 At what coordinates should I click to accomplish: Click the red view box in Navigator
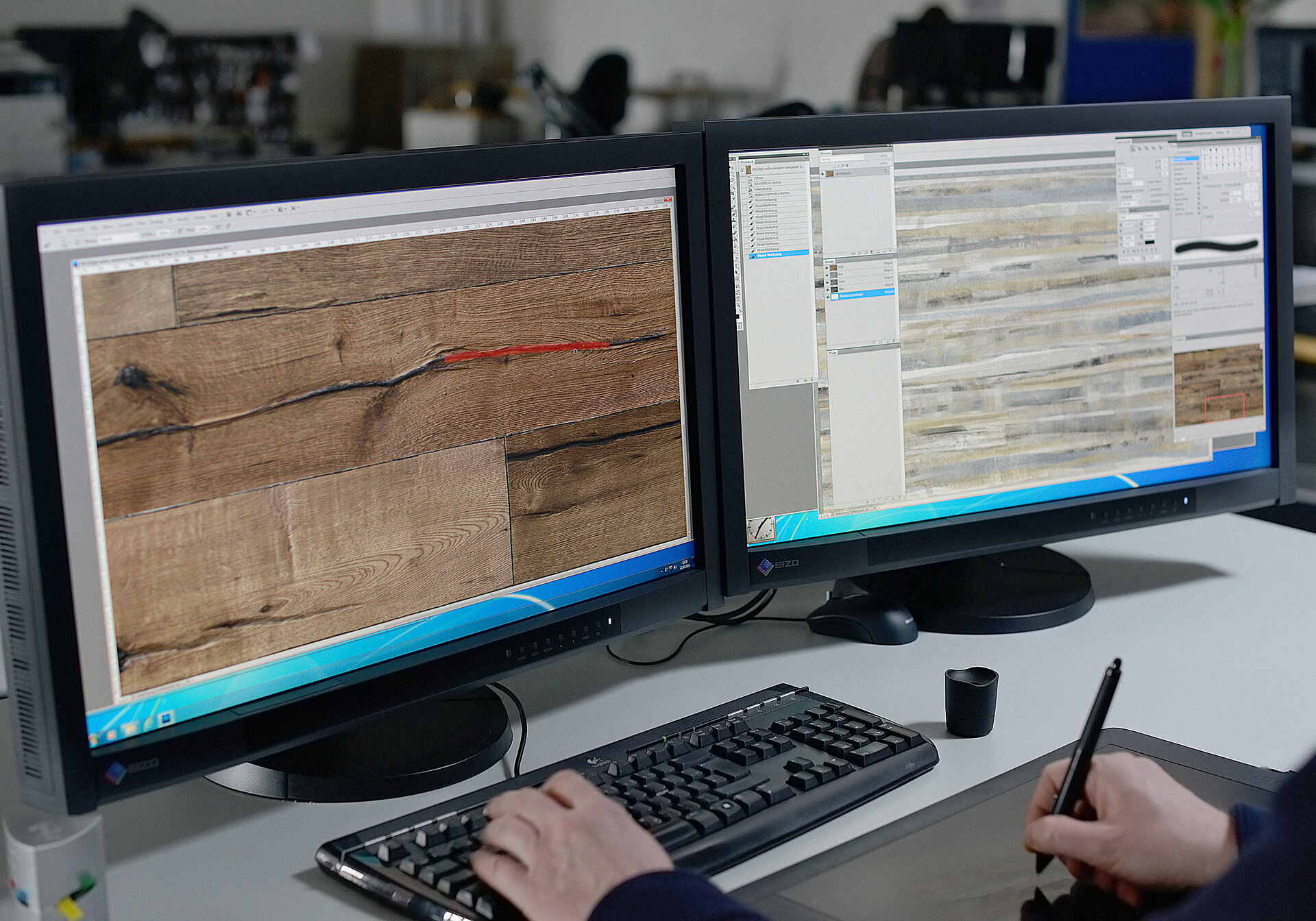coord(1224,408)
